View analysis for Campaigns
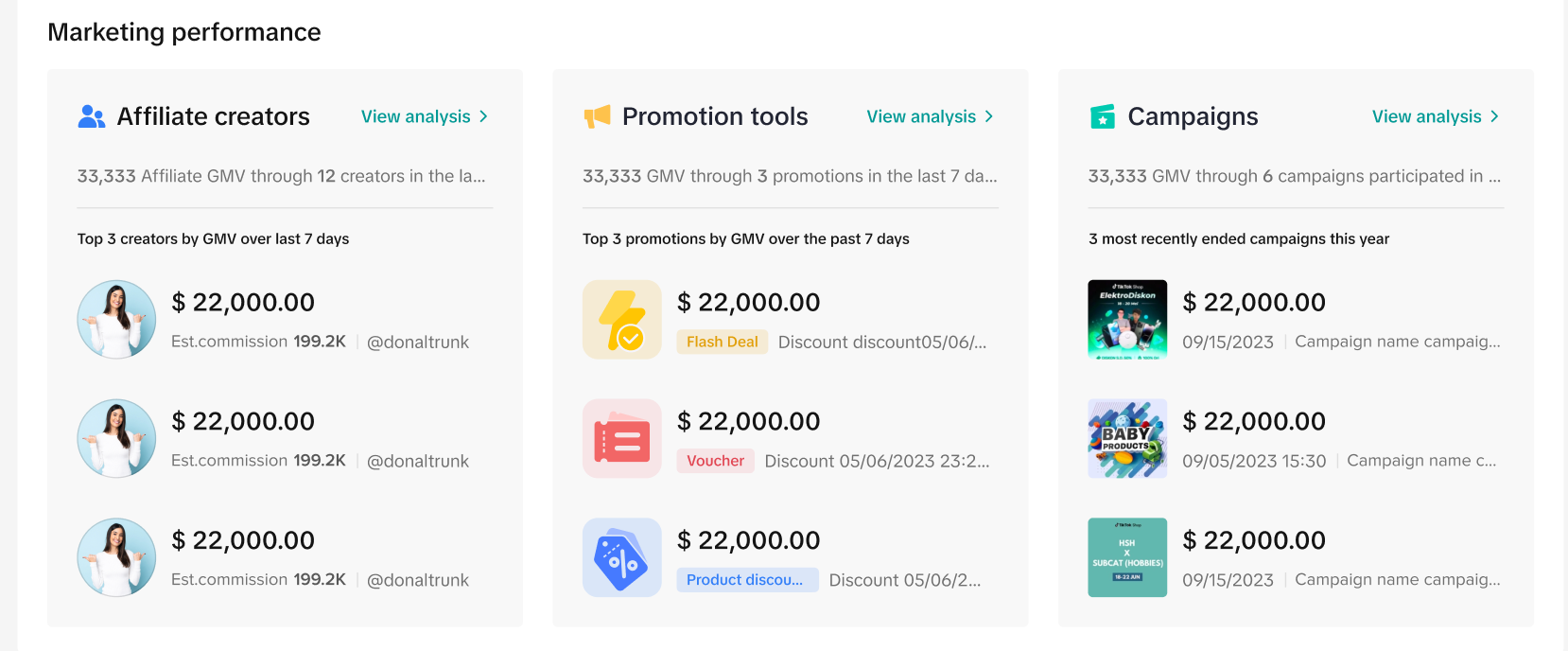 [1426, 116]
